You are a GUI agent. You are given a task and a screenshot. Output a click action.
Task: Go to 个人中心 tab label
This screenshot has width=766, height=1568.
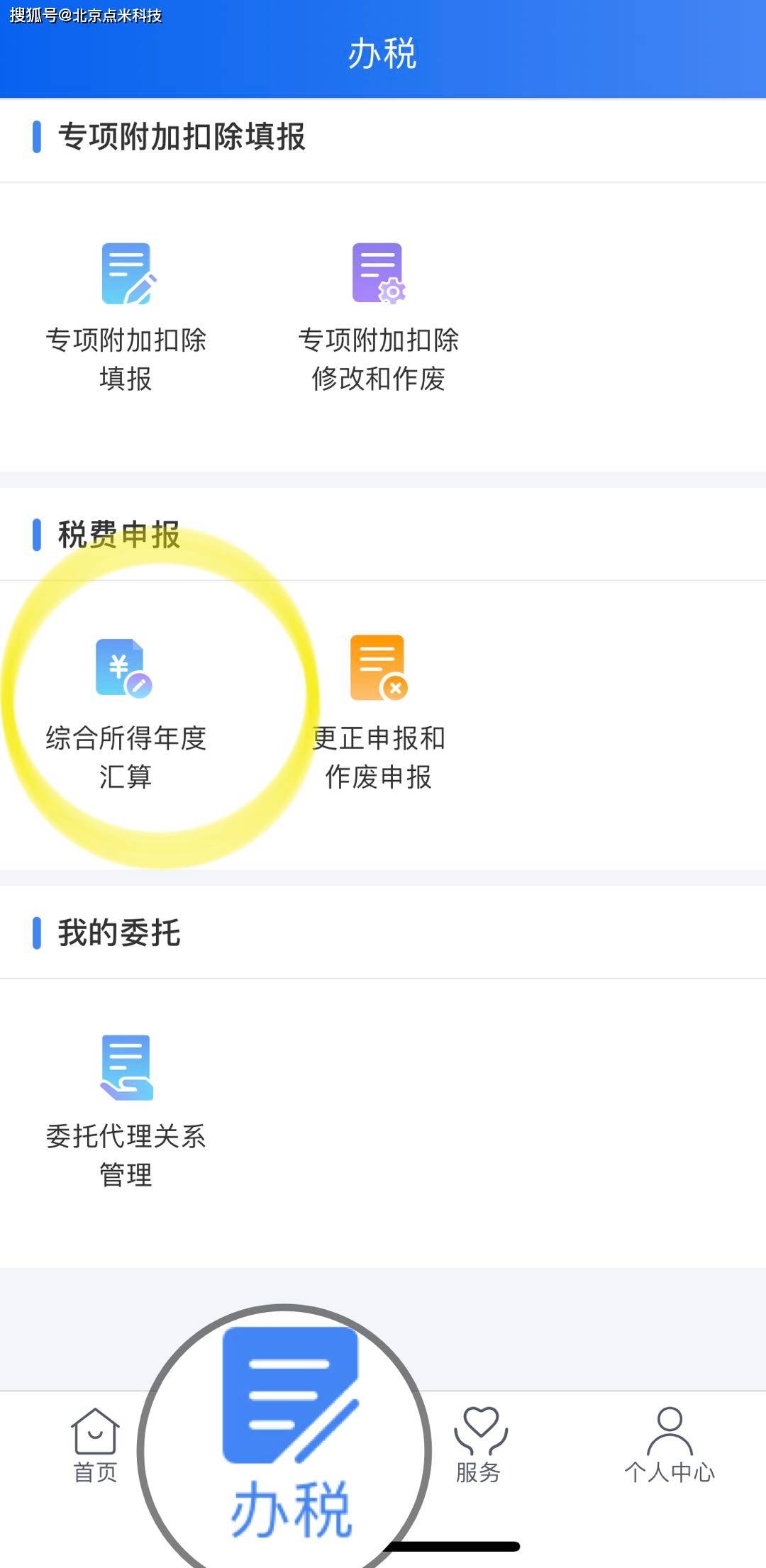point(670,1473)
